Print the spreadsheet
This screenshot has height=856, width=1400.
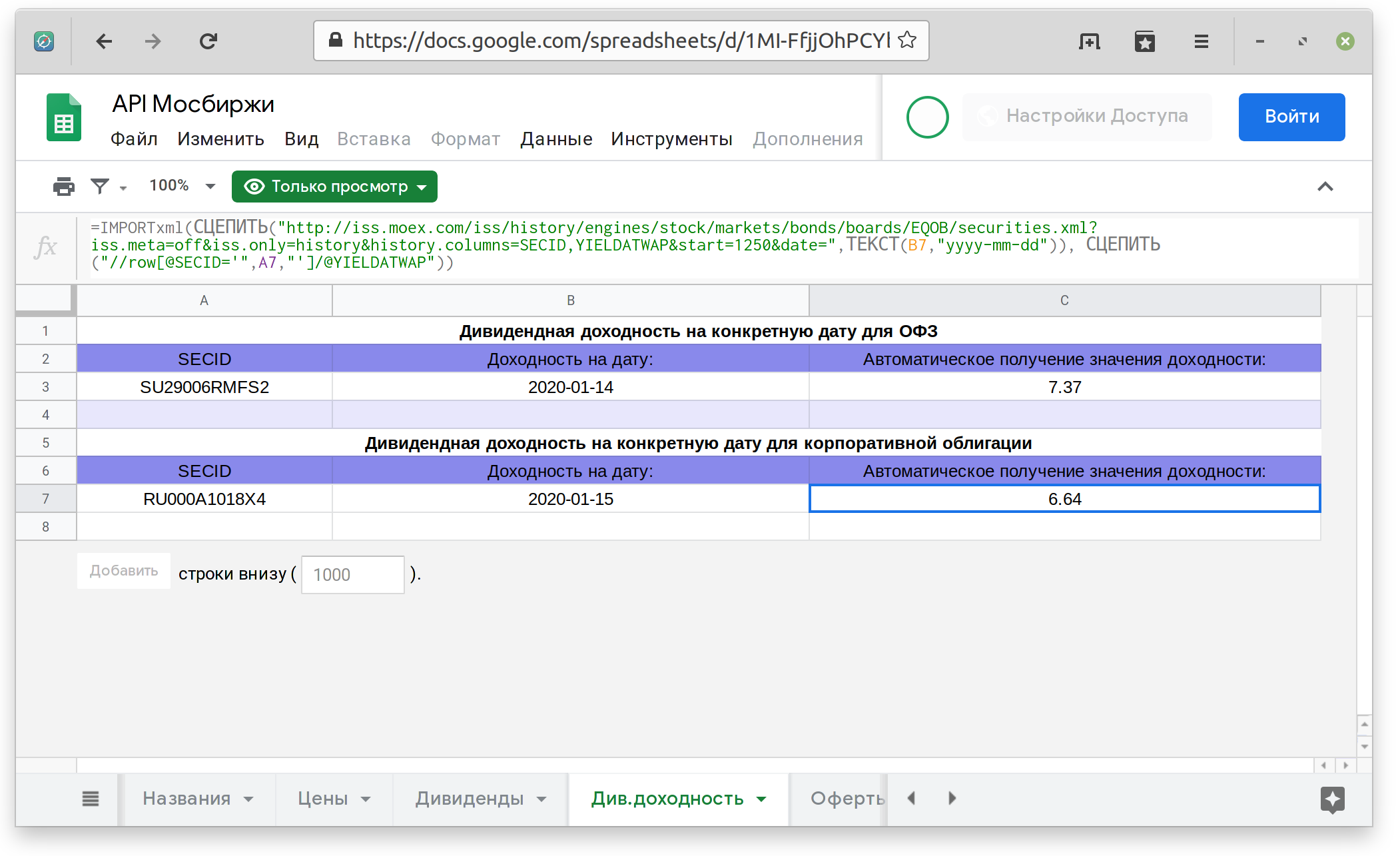[64, 187]
